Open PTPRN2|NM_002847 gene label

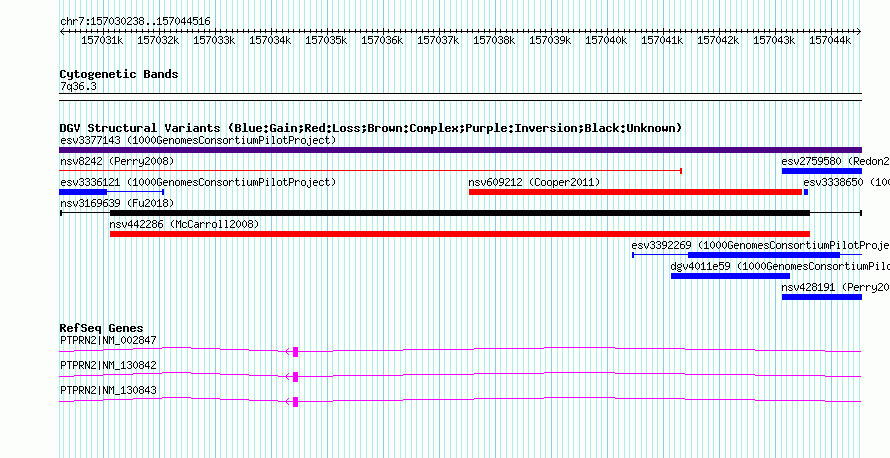point(108,341)
